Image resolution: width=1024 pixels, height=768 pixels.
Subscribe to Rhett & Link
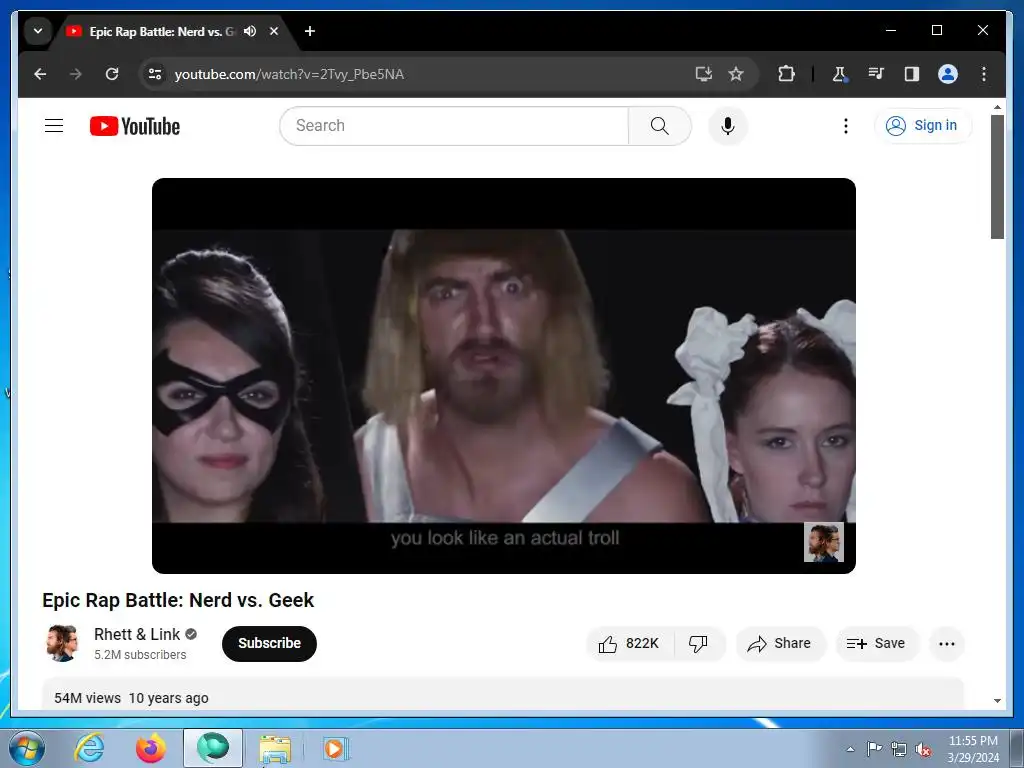pos(269,643)
